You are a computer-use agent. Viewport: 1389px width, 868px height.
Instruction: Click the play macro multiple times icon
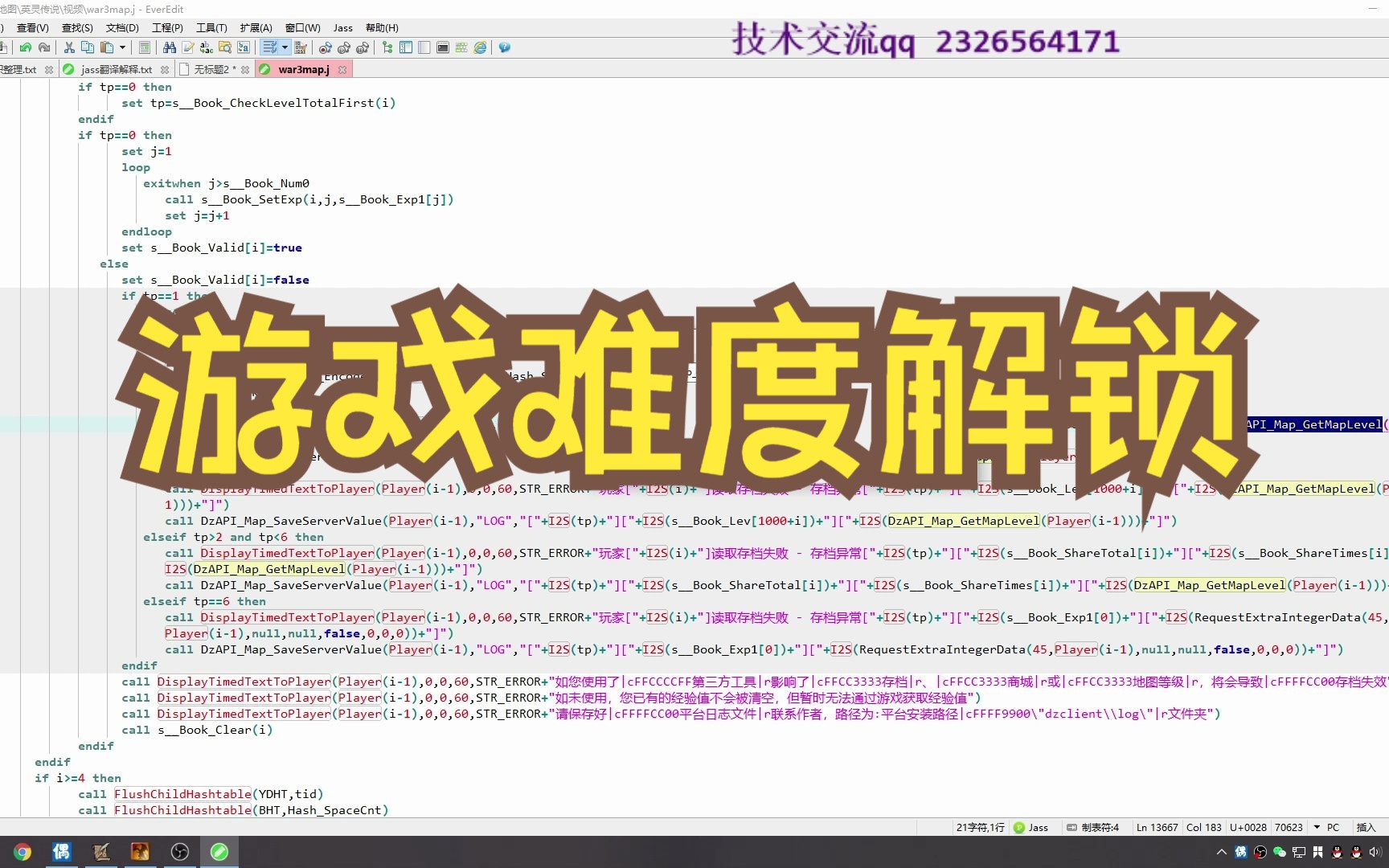point(363,47)
